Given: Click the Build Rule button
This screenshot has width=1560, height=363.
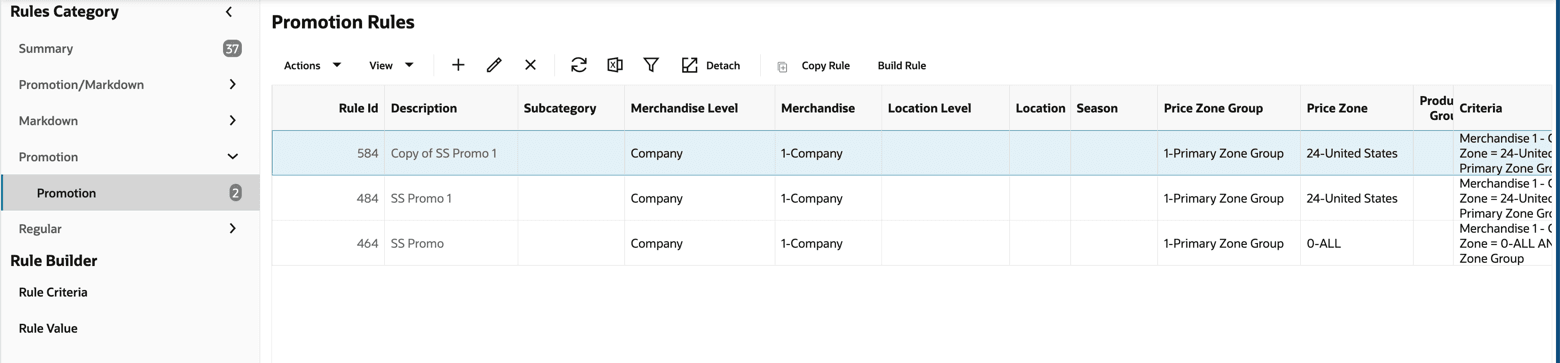Looking at the screenshot, I should 902,66.
